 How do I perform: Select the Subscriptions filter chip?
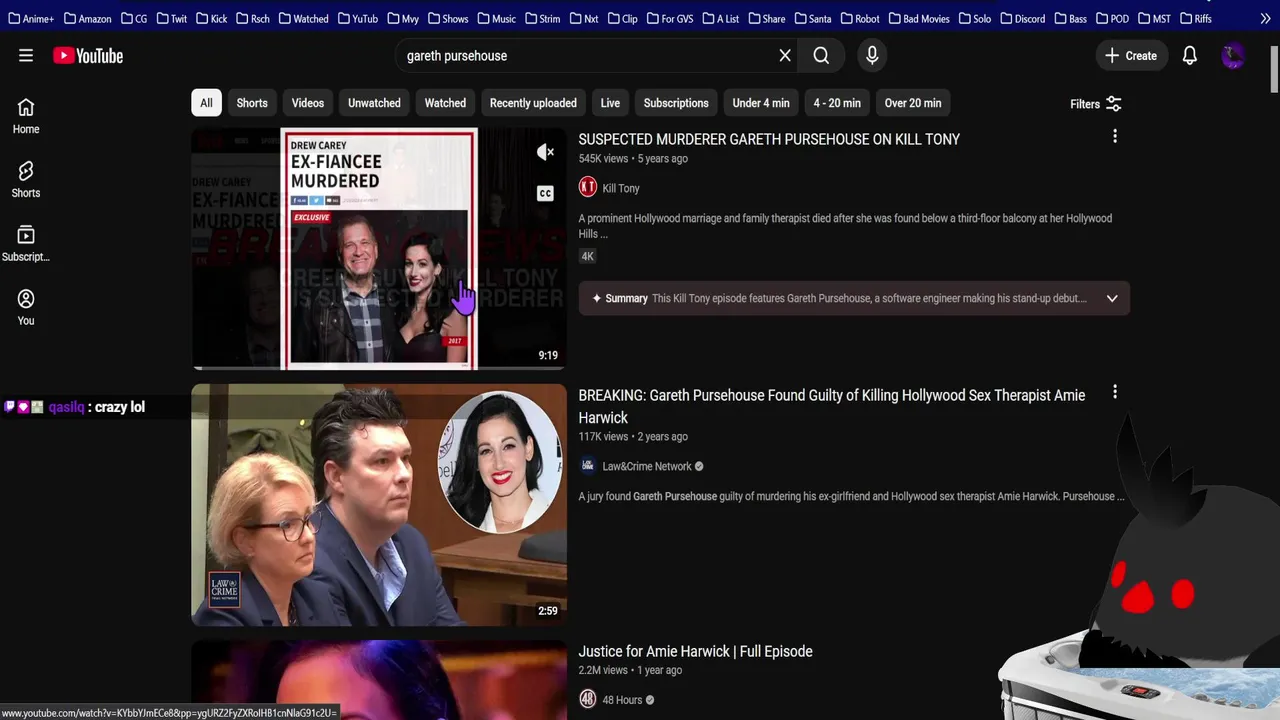[x=676, y=103]
